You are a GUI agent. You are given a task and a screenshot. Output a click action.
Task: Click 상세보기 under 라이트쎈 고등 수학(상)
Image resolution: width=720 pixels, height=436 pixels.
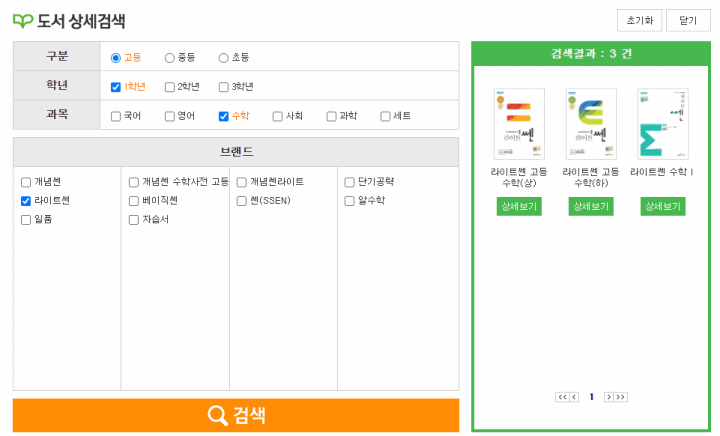click(x=519, y=207)
